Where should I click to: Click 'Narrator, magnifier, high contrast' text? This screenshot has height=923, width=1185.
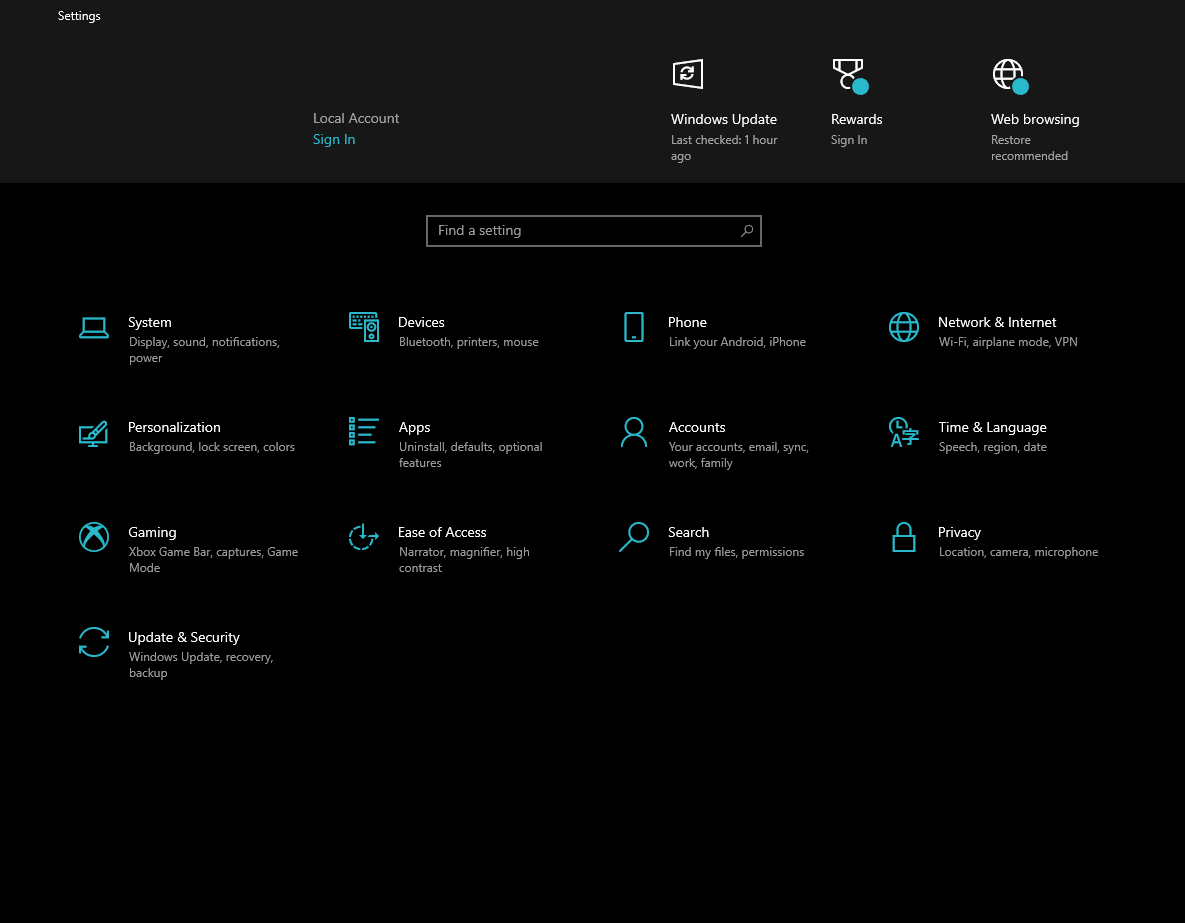[464, 560]
